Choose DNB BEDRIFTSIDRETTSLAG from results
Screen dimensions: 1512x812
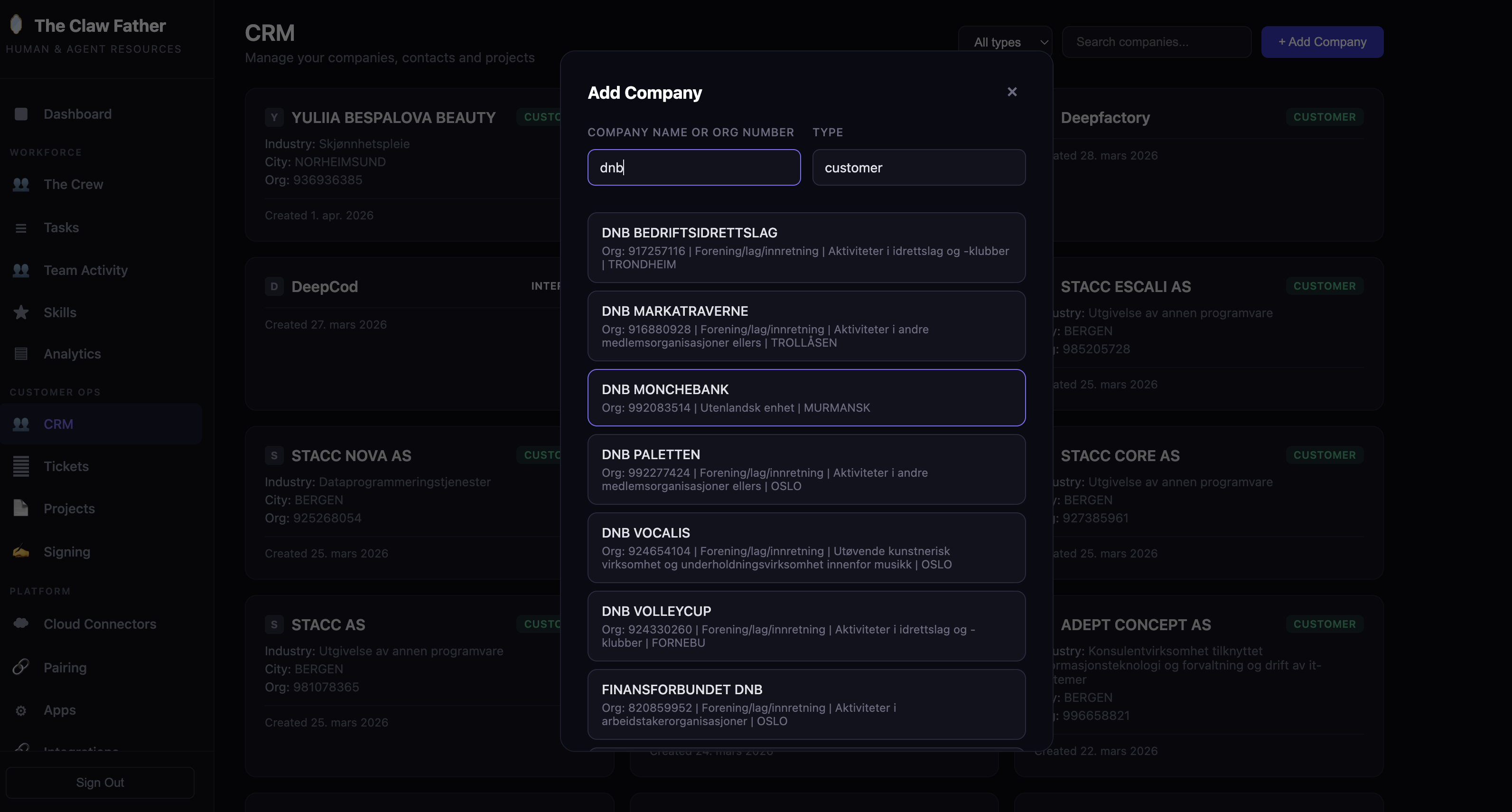click(x=806, y=247)
